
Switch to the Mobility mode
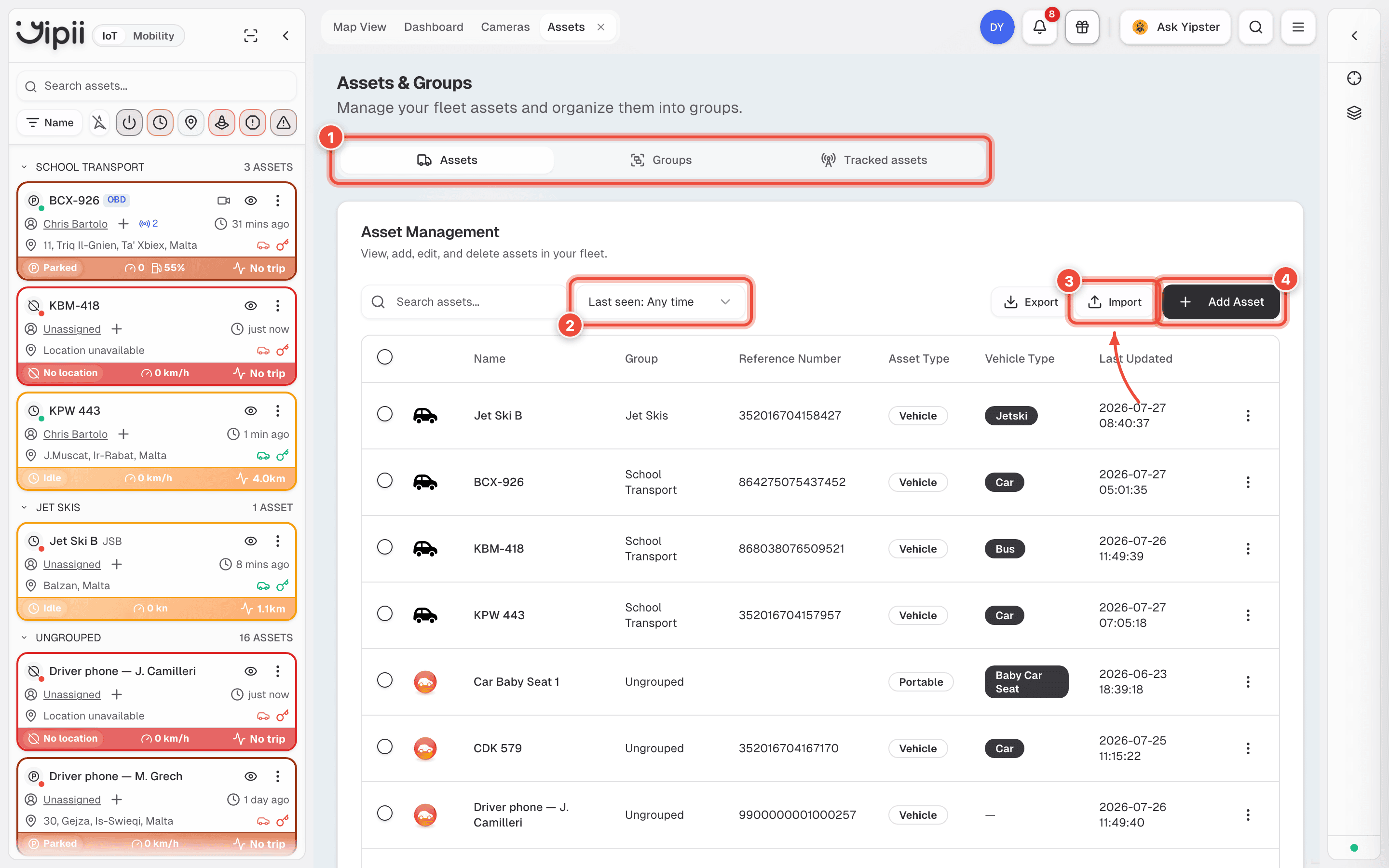tap(153, 36)
